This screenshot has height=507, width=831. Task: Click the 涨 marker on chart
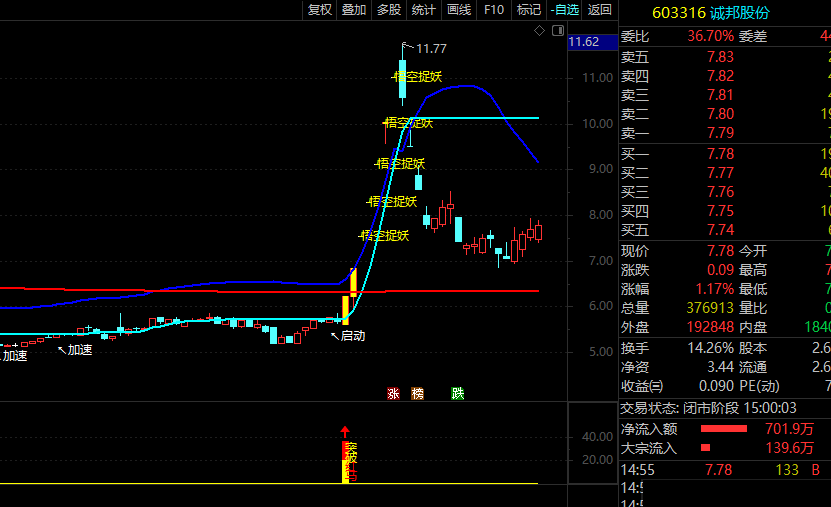coord(393,394)
